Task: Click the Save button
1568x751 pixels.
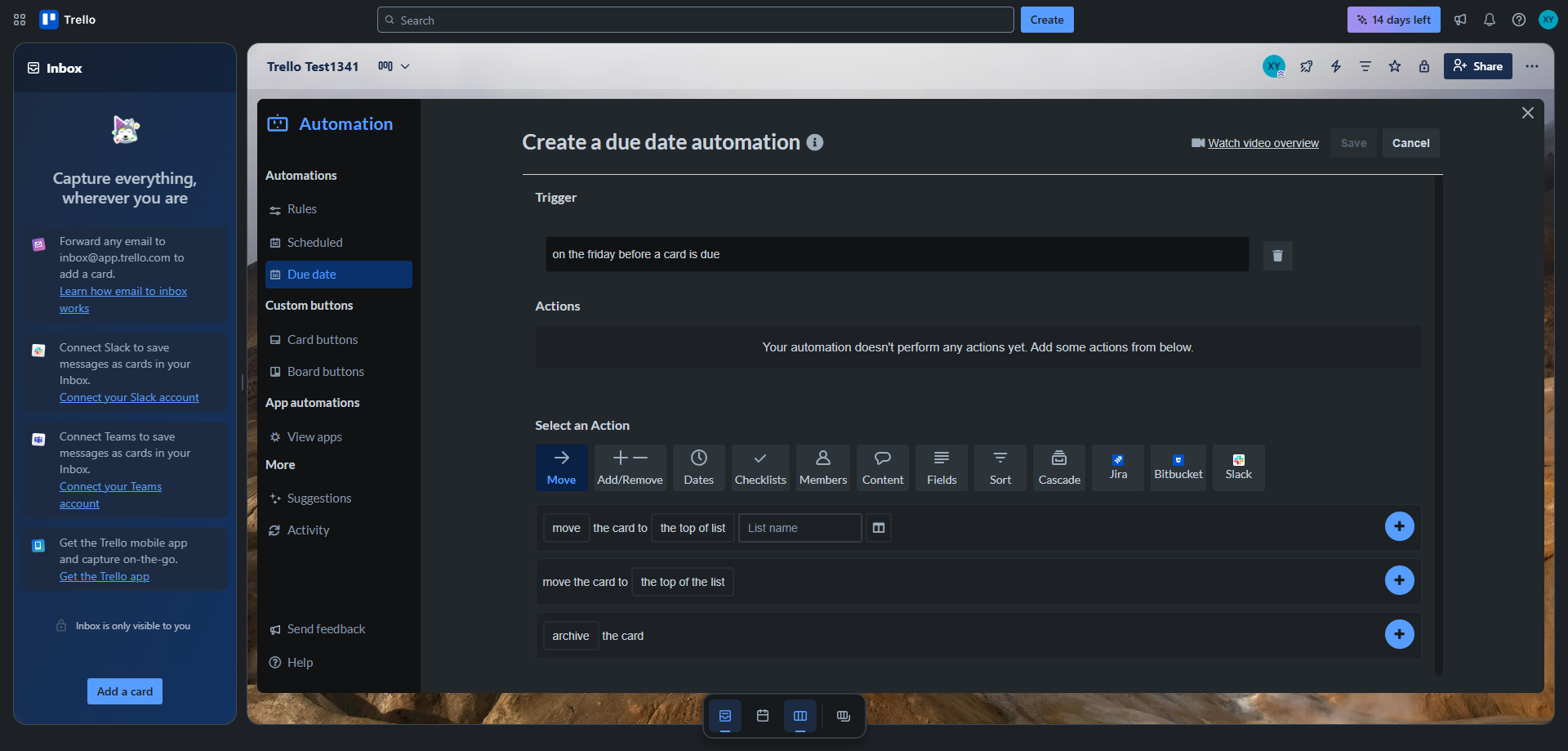Action: tap(1353, 143)
